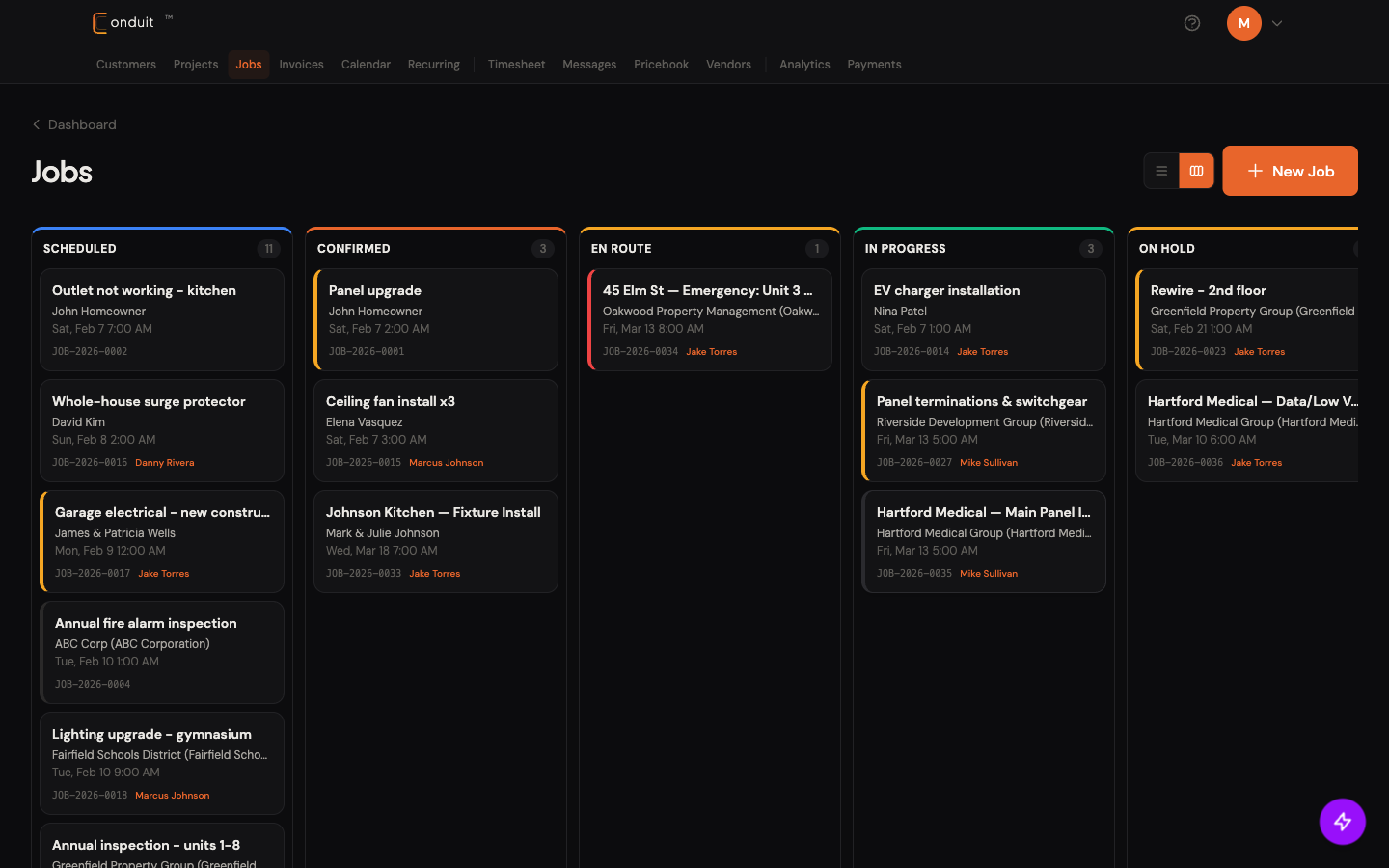Open the Invoices tab
This screenshot has width=1389, height=868.
(302, 65)
